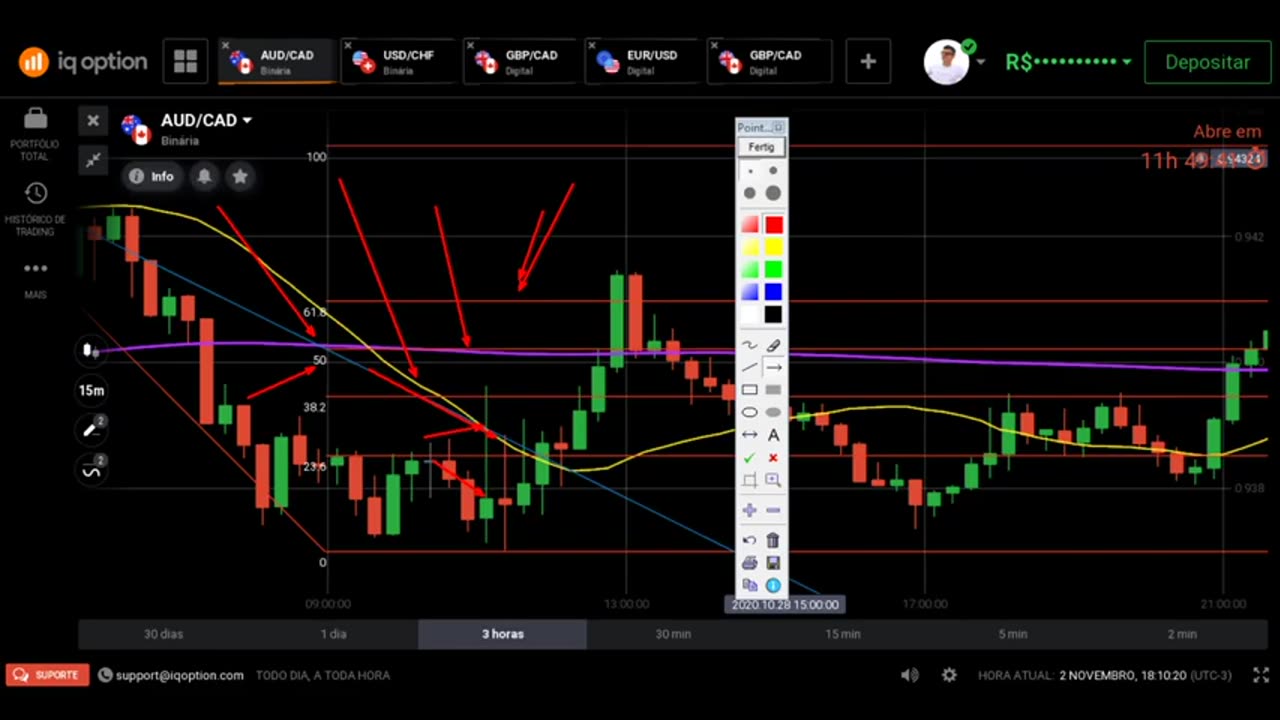Toggle favorite star for AUD/CAD
1280x720 pixels.
[x=240, y=176]
